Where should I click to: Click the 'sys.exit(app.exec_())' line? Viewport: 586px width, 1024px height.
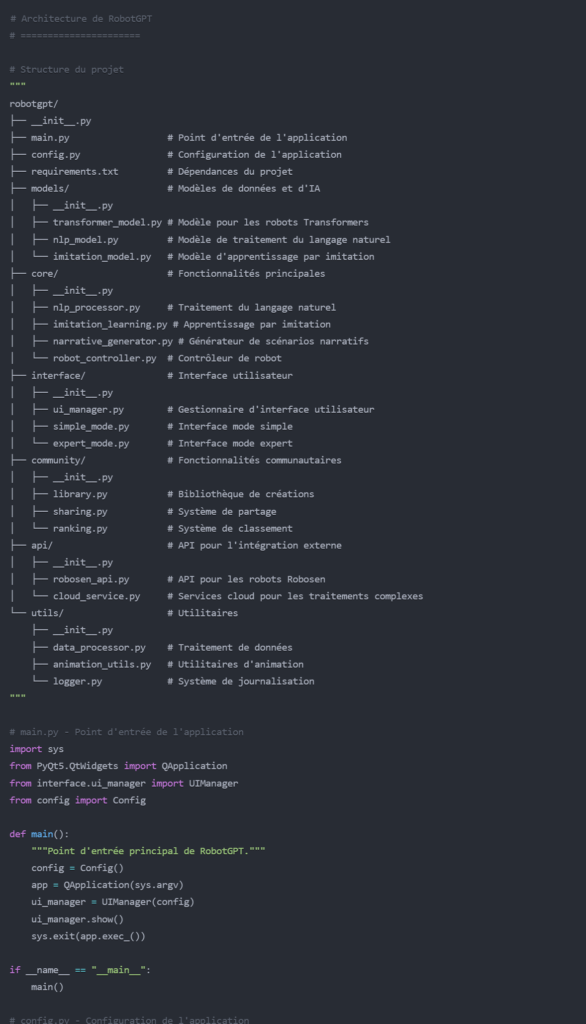coord(88,936)
